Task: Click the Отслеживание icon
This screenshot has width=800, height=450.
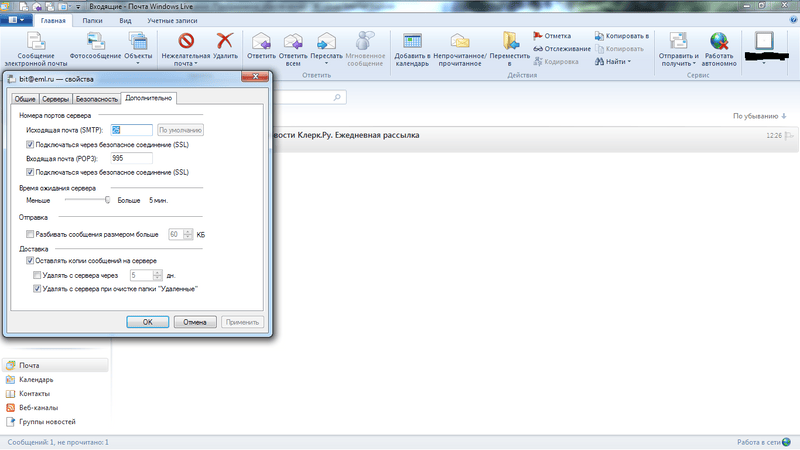Action: coord(538,49)
